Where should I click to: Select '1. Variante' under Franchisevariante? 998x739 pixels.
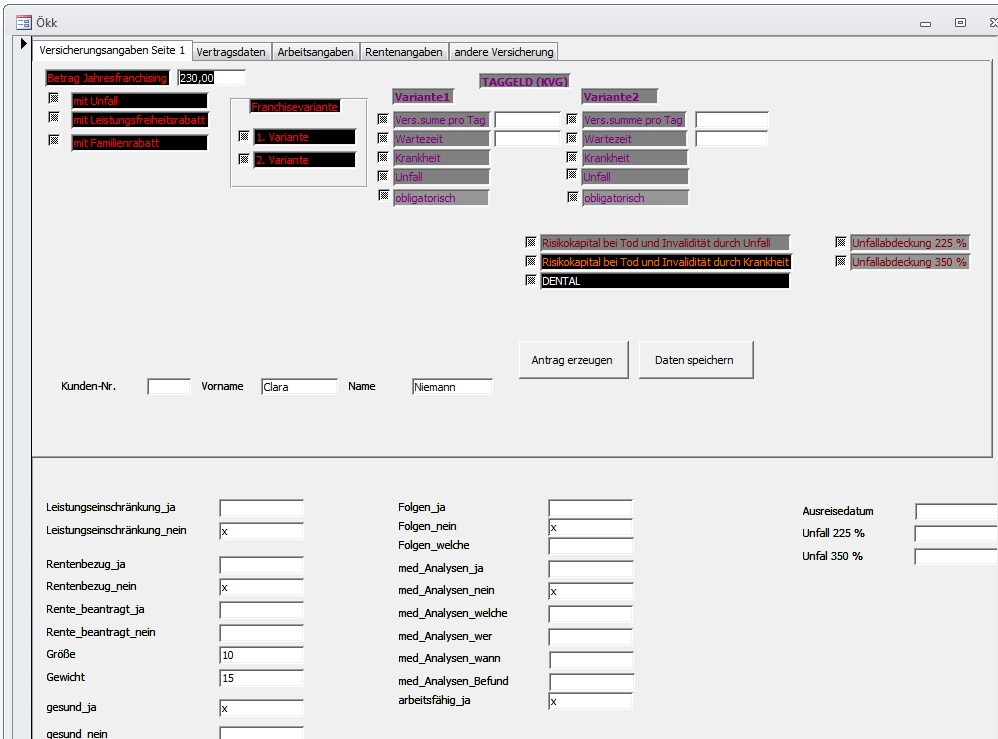click(243, 136)
